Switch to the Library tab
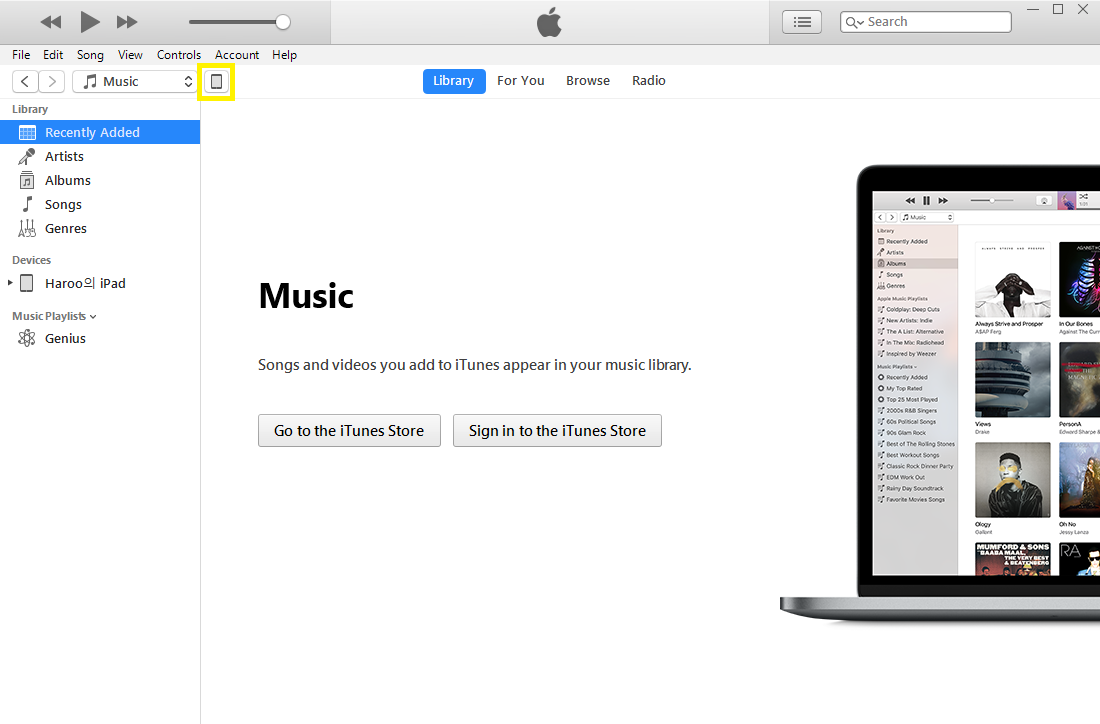 453,81
